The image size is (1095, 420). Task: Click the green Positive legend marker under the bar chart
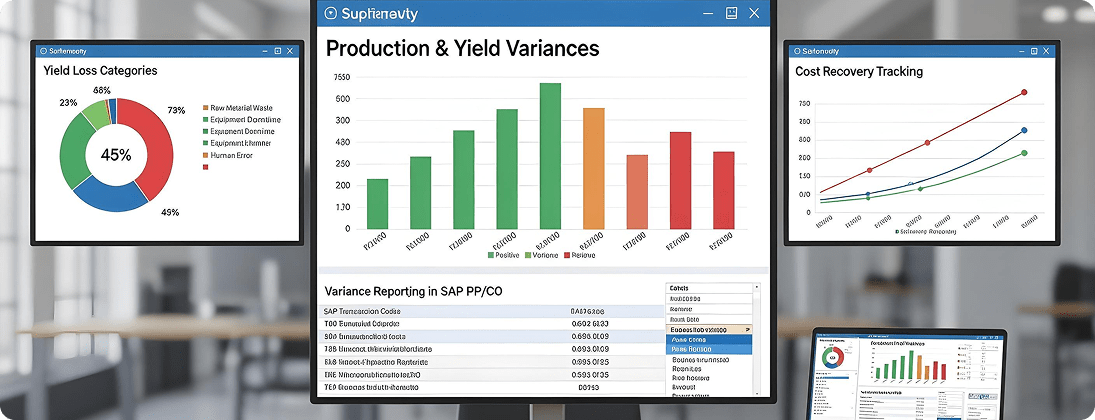click(490, 256)
